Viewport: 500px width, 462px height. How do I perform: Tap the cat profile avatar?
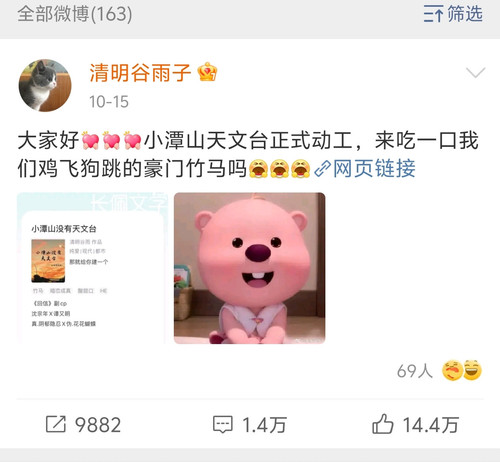45,85
